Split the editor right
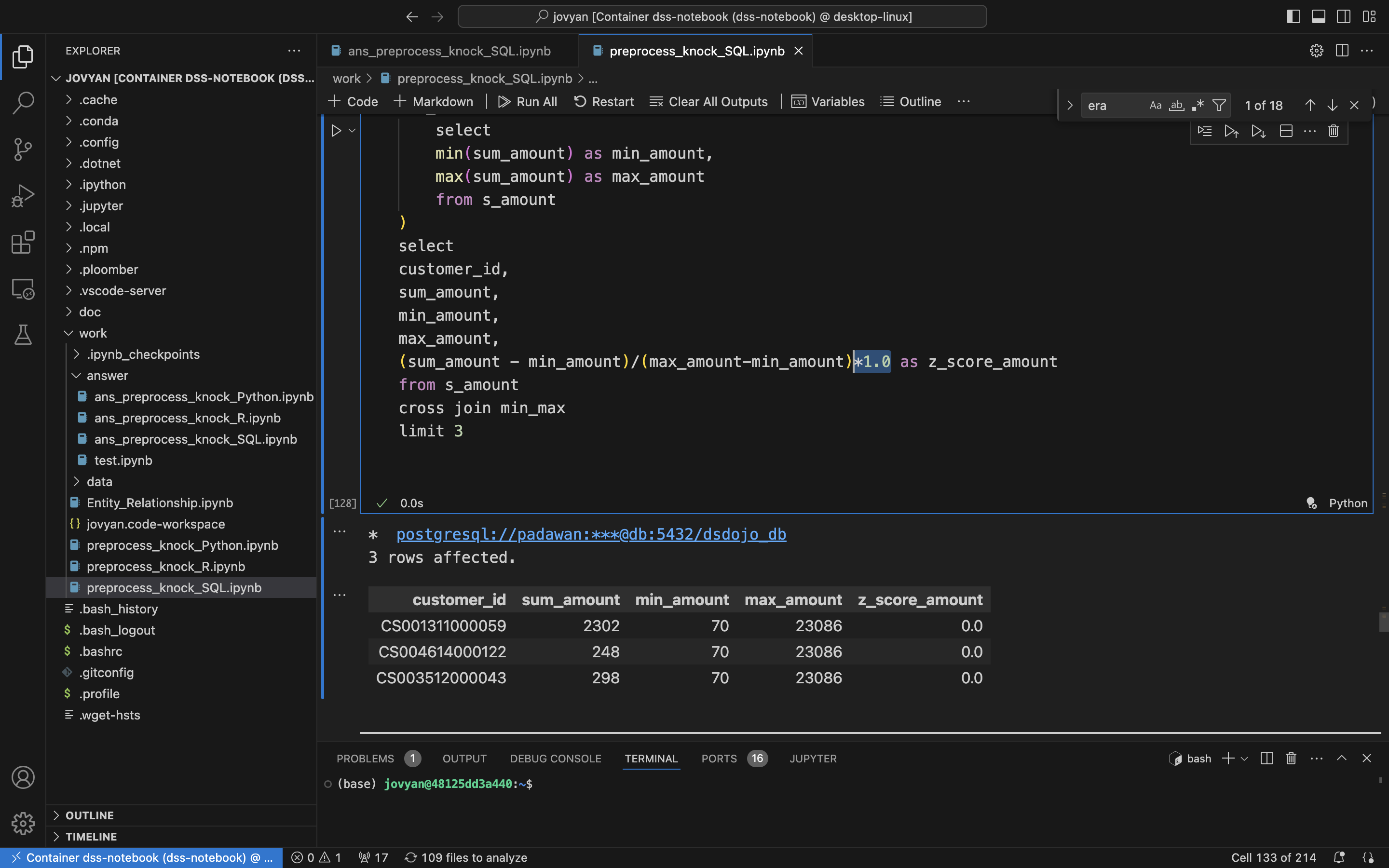This screenshot has height=868, width=1389. coord(1342,51)
